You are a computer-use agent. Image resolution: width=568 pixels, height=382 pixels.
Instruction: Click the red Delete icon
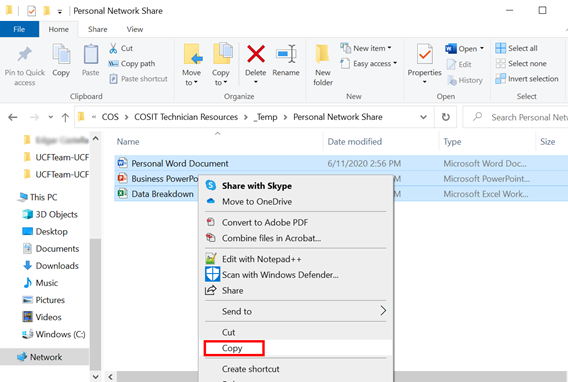pyautogui.click(x=256, y=54)
